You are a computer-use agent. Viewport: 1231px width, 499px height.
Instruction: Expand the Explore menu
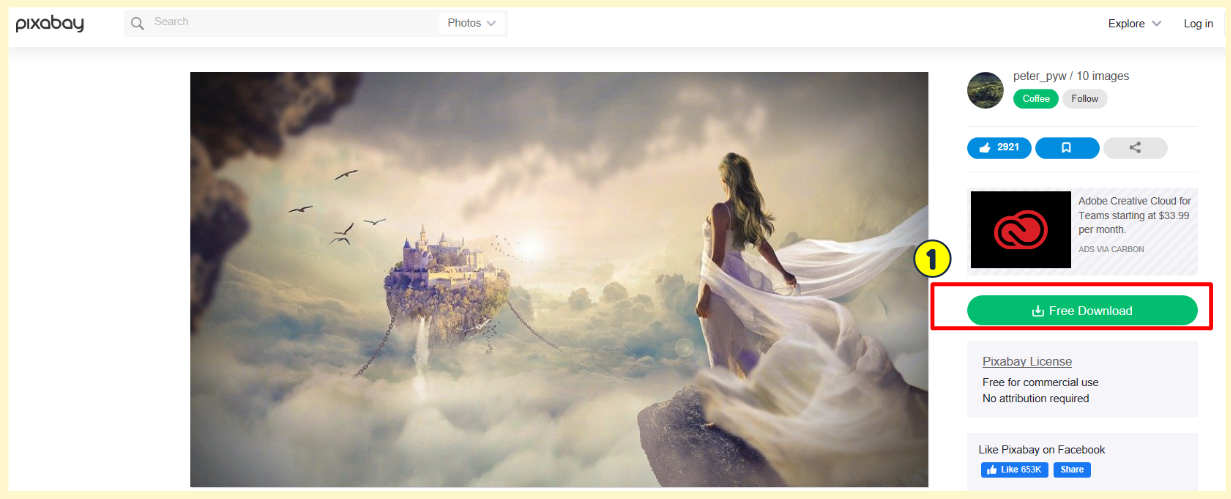tap(1134, 23)
